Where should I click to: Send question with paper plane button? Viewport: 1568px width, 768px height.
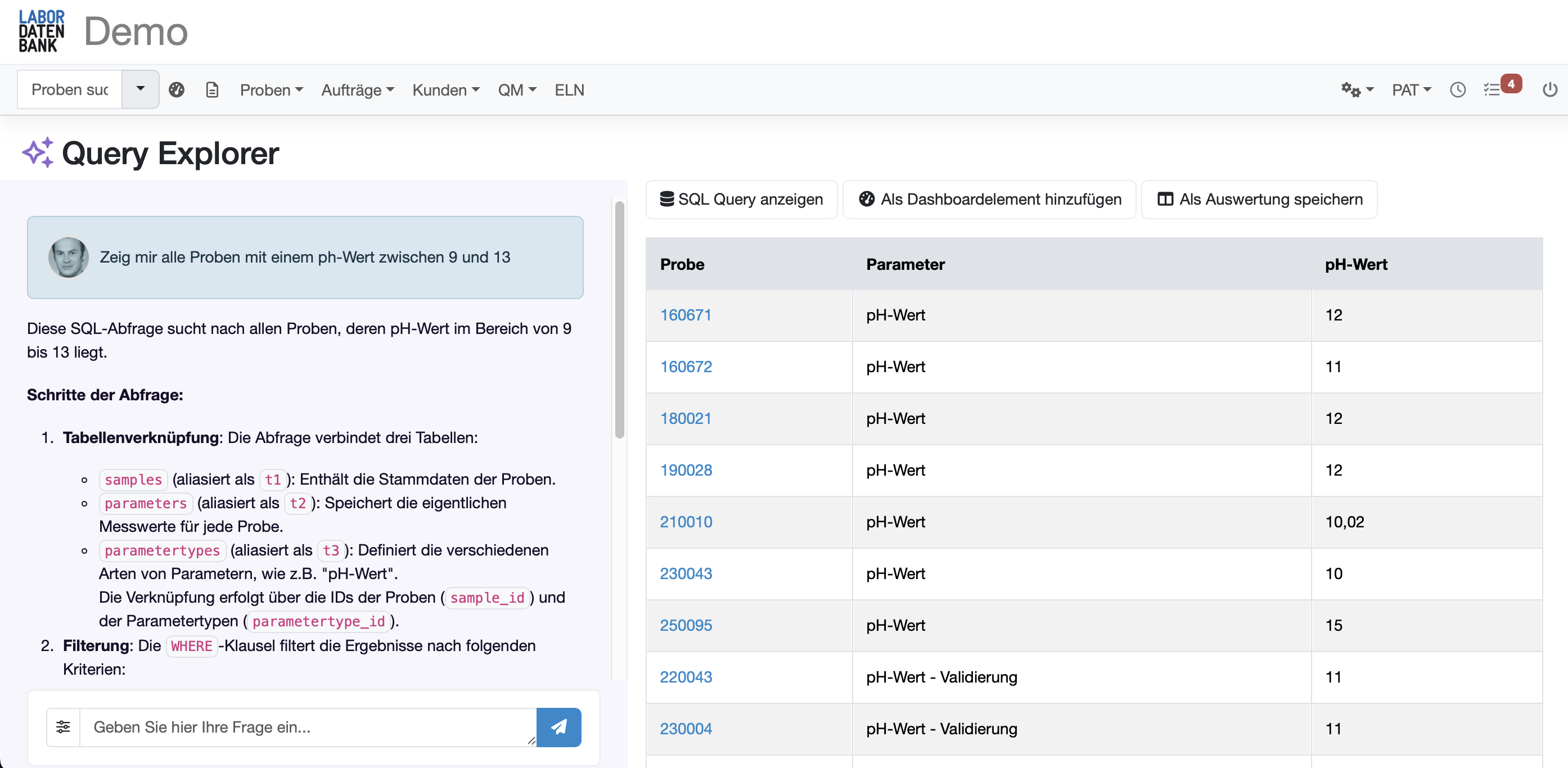pyautogui.click(x=558, y=726)
